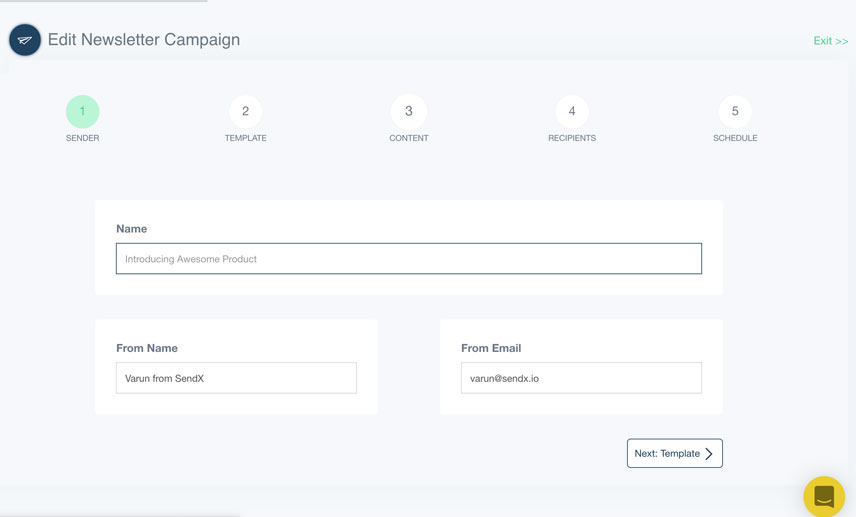Go to step 3 circle

[x=408, y=111]
